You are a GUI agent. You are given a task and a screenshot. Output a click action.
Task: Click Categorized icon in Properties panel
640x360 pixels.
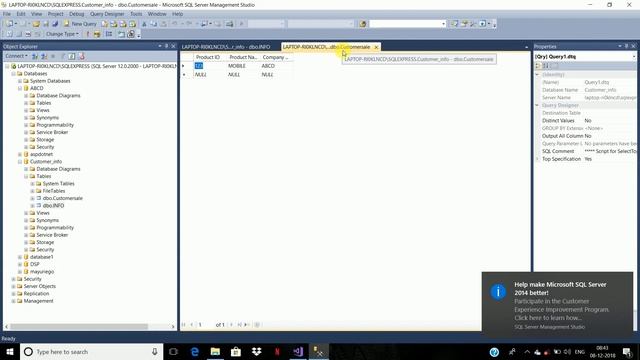538,66
